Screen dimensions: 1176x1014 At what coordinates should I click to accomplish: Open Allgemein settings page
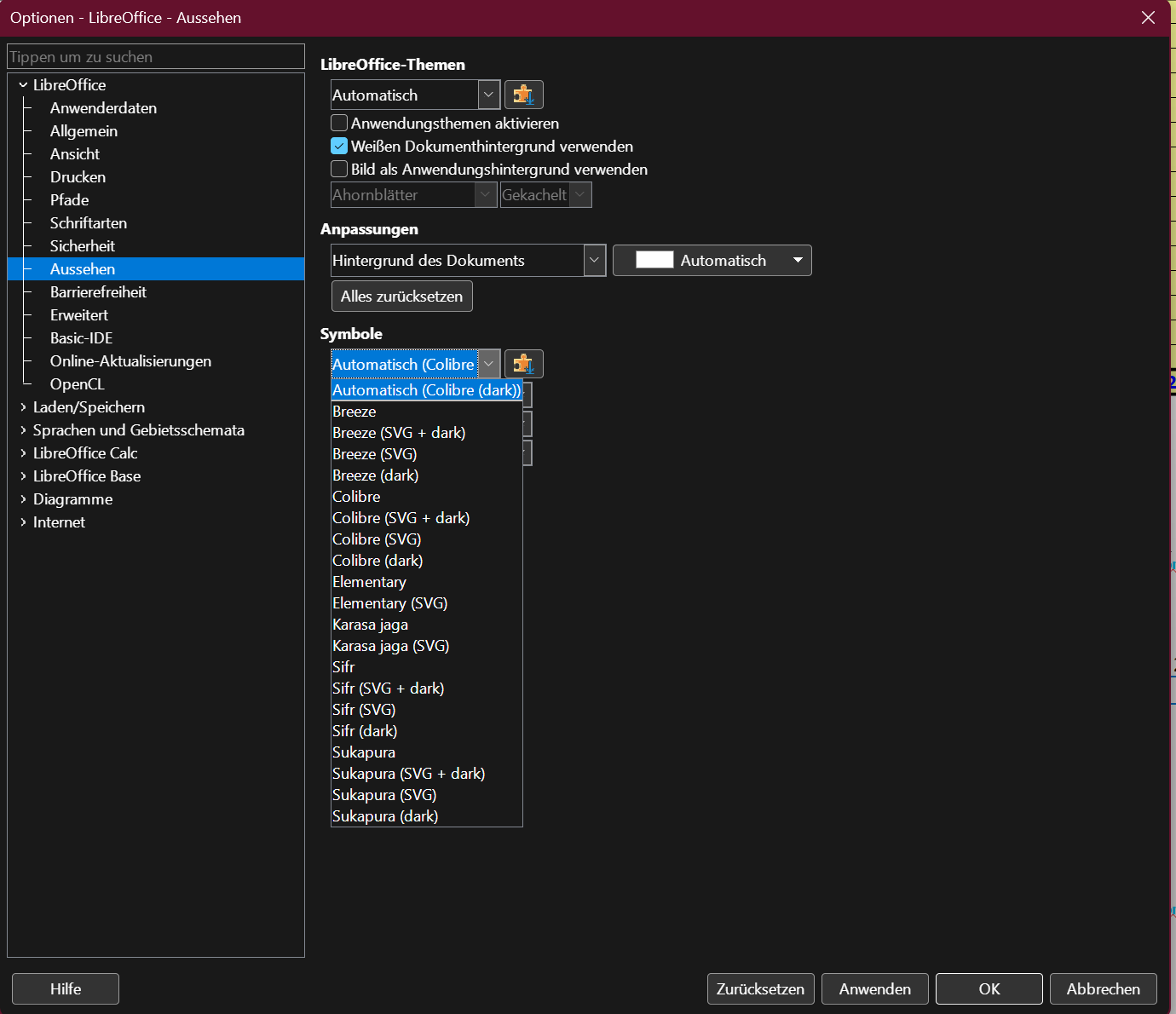click(84, 131)
